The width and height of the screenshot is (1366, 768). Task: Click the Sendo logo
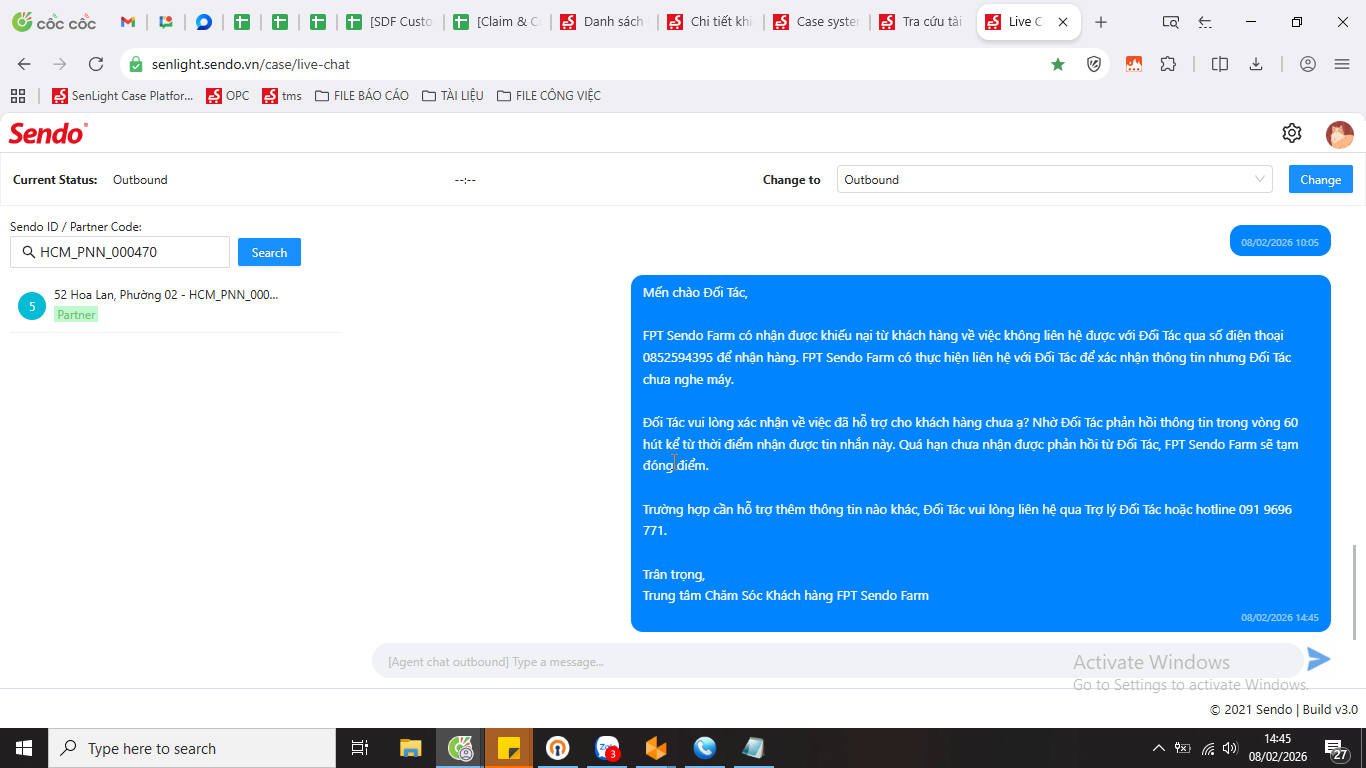[48, 133]
